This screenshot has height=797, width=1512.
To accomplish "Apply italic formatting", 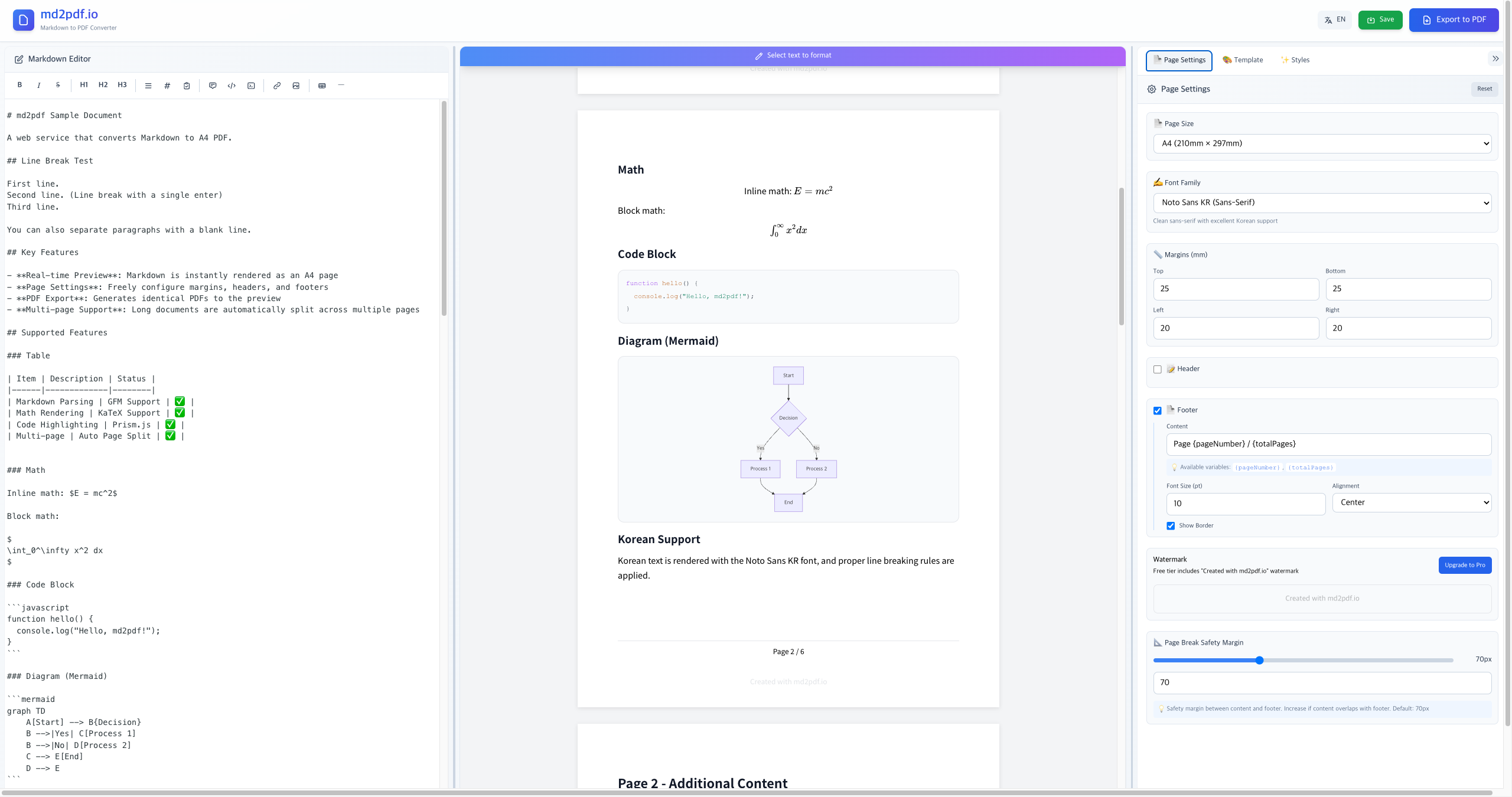I will pyautogui.click(x=38, y=85).
